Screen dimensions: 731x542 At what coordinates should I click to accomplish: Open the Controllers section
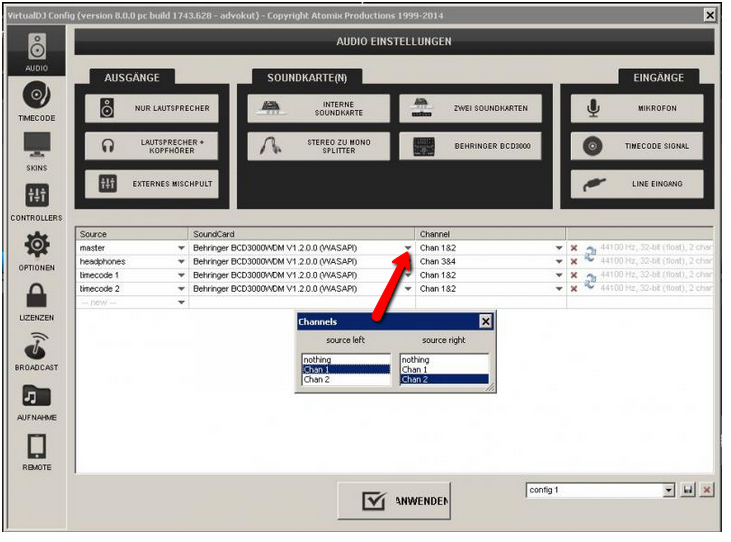36,201
